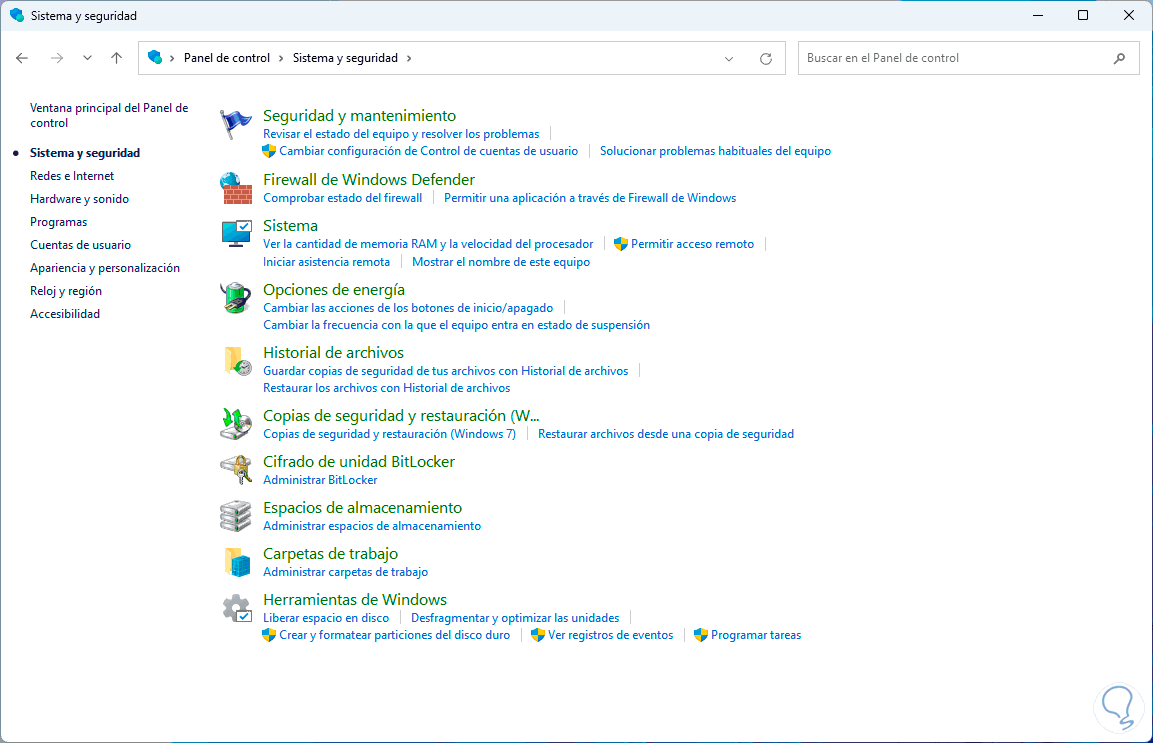Refresh the address bar view
This screenshot has height=743, width=1153.
point(765,58)
